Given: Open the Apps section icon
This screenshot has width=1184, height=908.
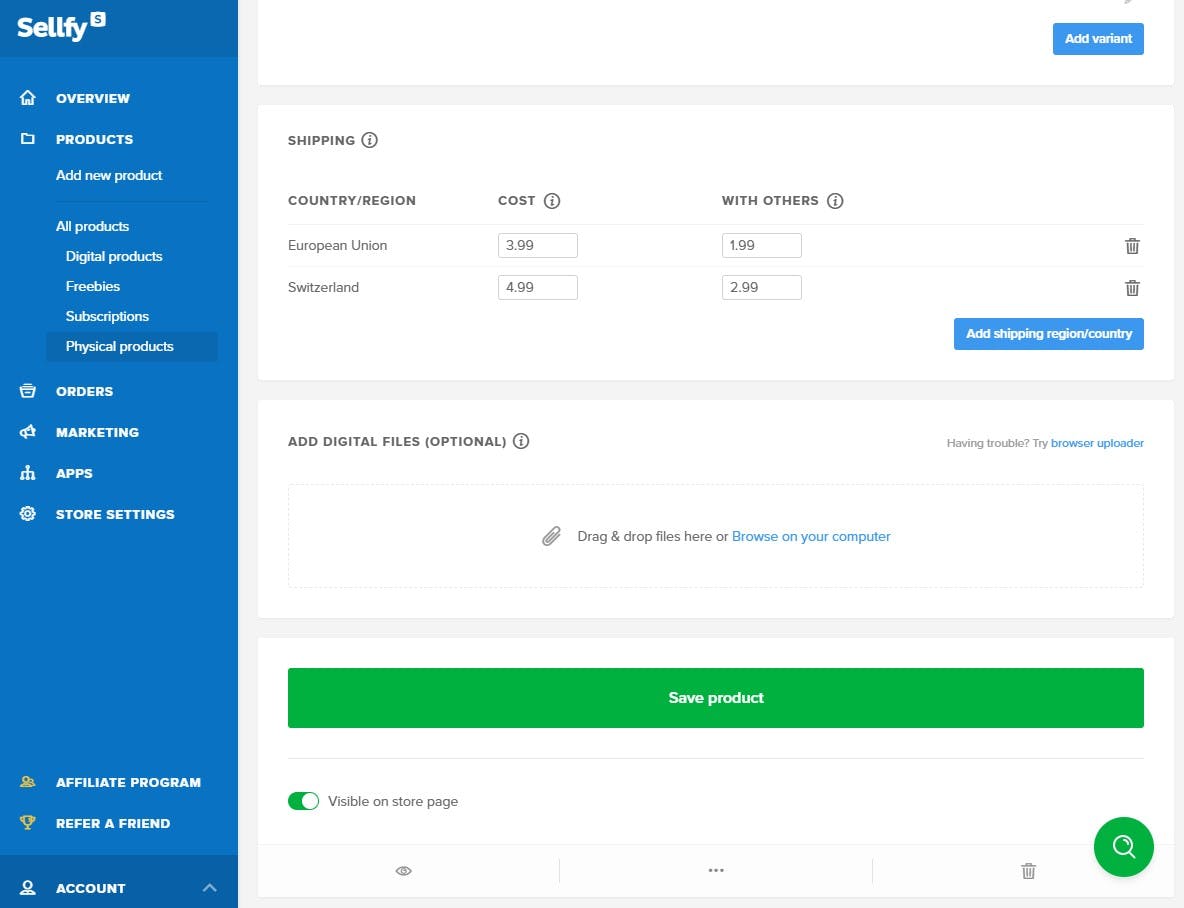Looking at the screenshot, I should pos(26,473).
